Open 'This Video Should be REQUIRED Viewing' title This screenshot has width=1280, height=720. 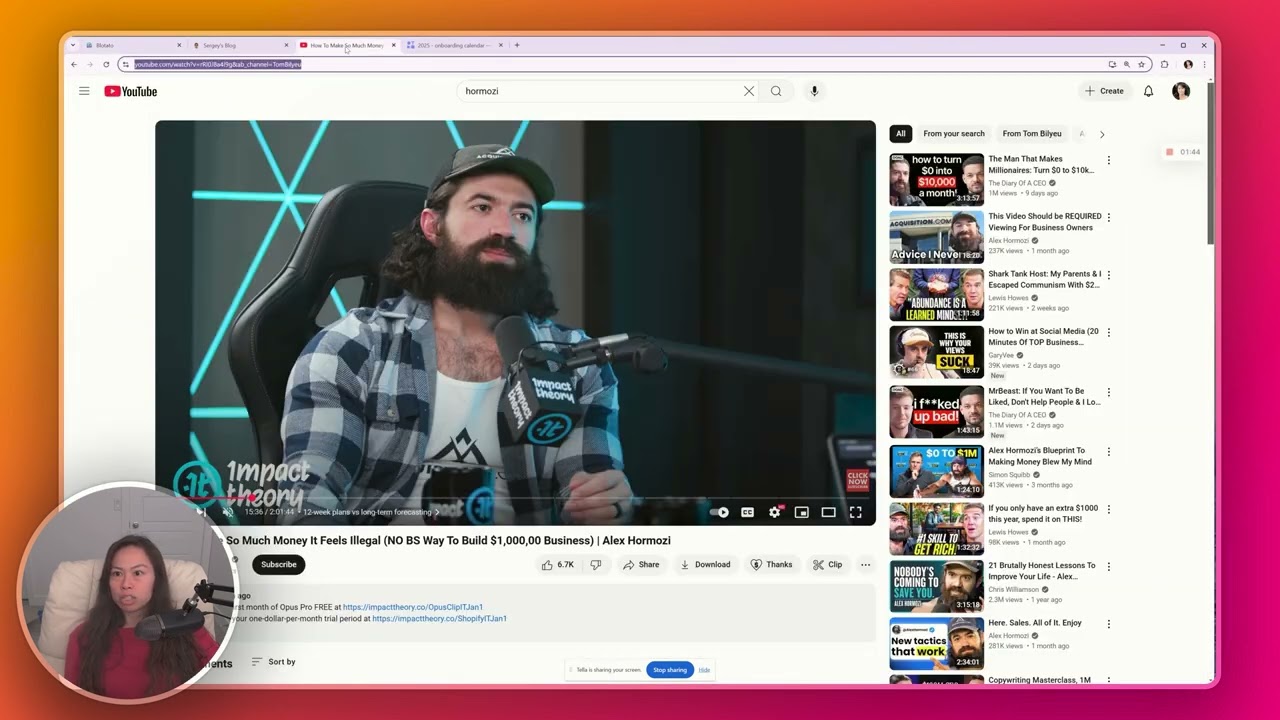[x=1044, y=222]
